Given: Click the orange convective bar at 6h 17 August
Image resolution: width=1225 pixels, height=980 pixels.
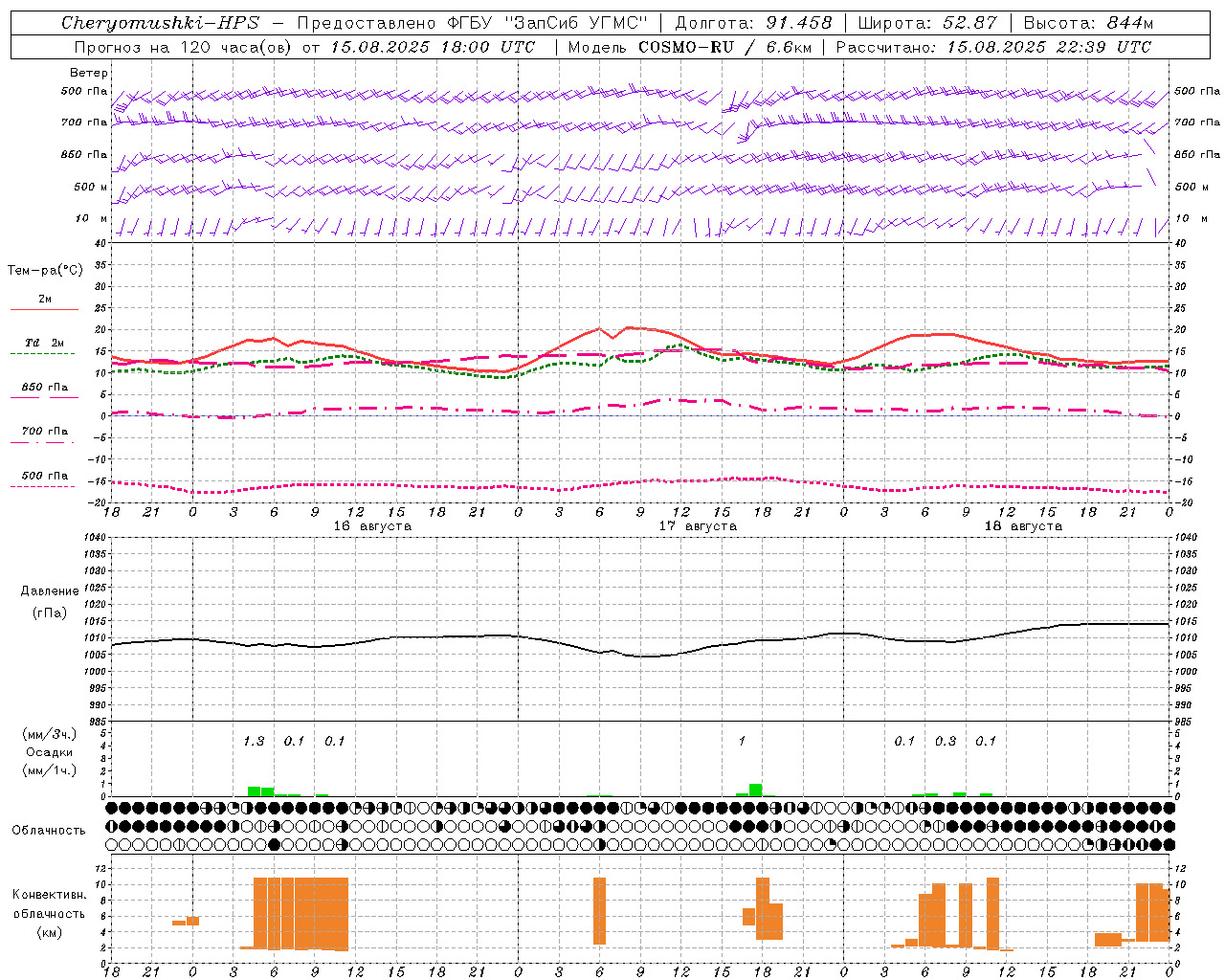Looking at the screenshot, I should [x=599, y=911].
